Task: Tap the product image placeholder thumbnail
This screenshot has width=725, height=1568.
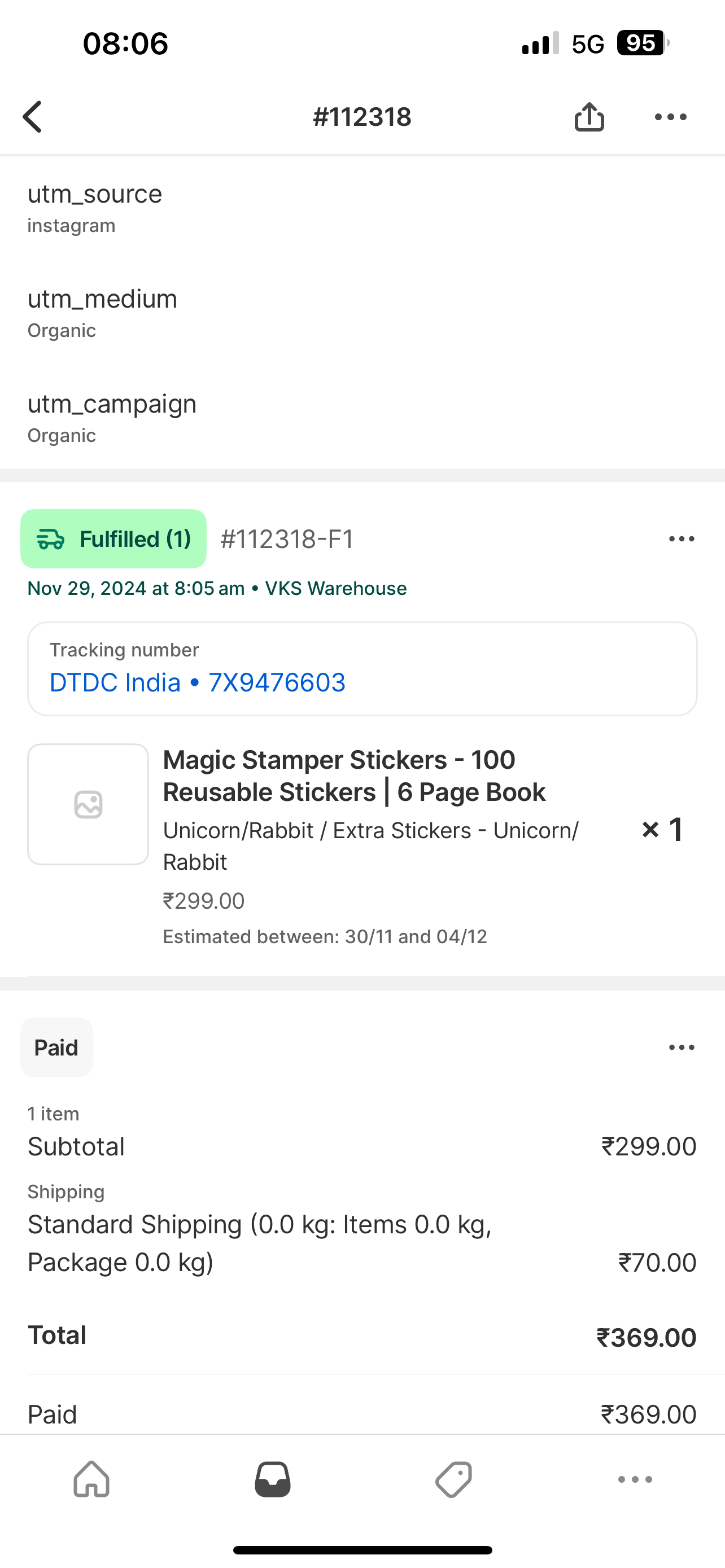Action: [x=88, y=804]
